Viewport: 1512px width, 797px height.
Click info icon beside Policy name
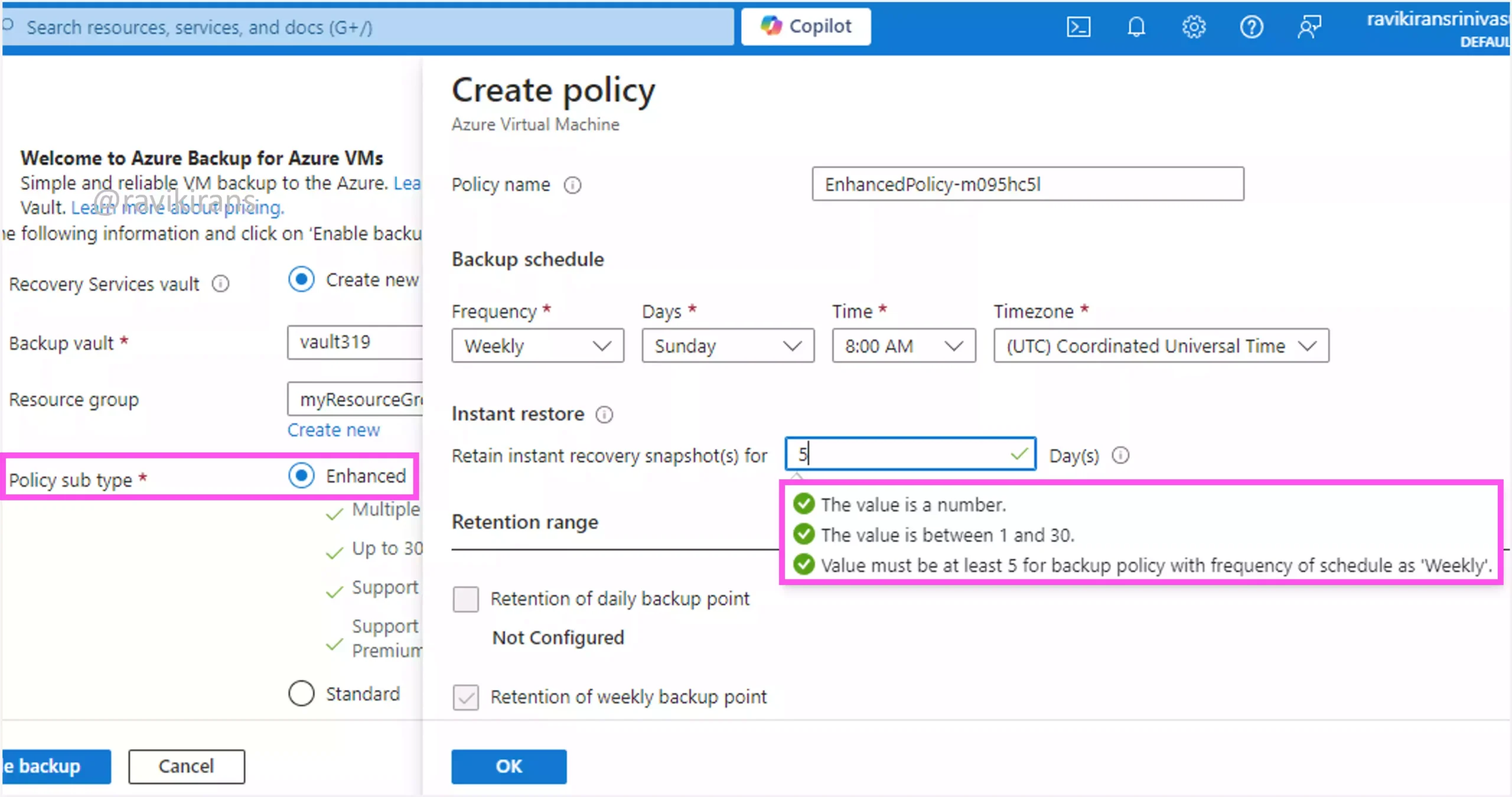(x=572, y=185)
